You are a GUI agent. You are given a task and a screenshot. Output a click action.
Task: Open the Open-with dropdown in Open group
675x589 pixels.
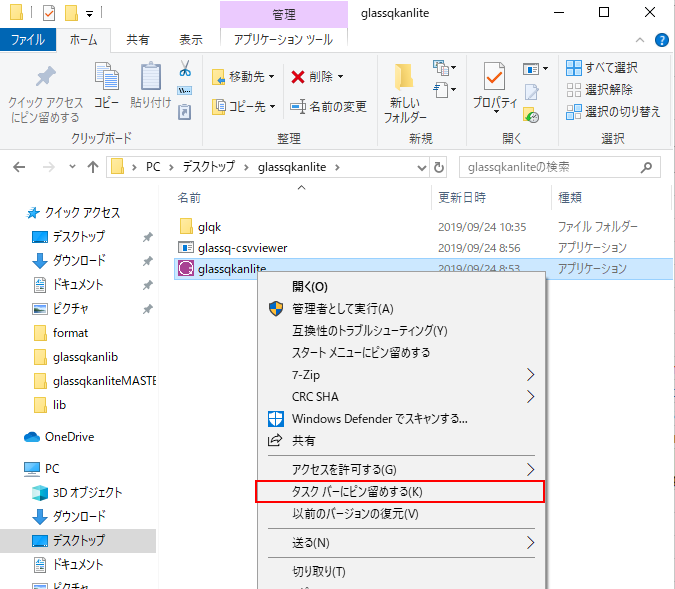click(x=535, y=68)
